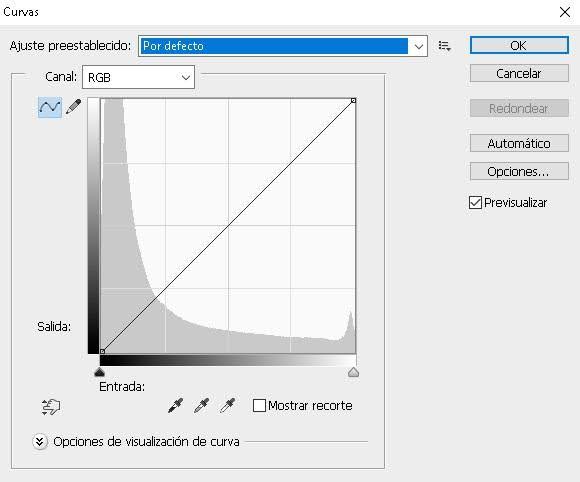The image size is (580, 482).
Task: Select the pencil draw curve tool
Action: pyautogui.click(x=74, y=107)
